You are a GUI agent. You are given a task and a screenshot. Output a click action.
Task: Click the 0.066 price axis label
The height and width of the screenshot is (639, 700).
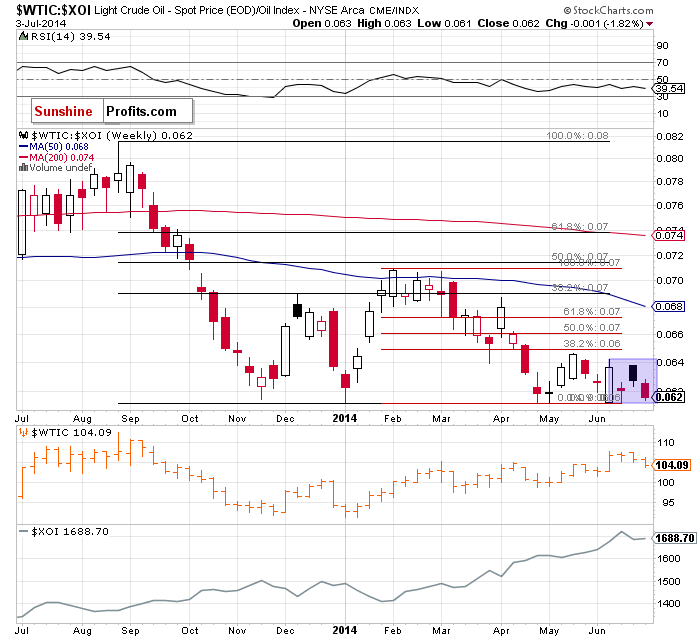(670, 334)
